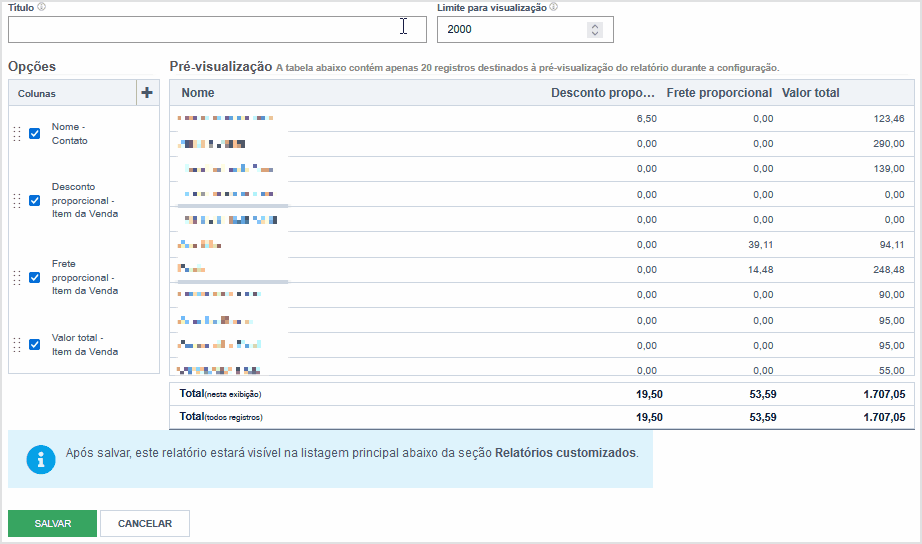Click the Limite para visualização field showing 2000
The height and width of the screenshot is (544, 922).
pyautogui.click(x=525, y=29)
